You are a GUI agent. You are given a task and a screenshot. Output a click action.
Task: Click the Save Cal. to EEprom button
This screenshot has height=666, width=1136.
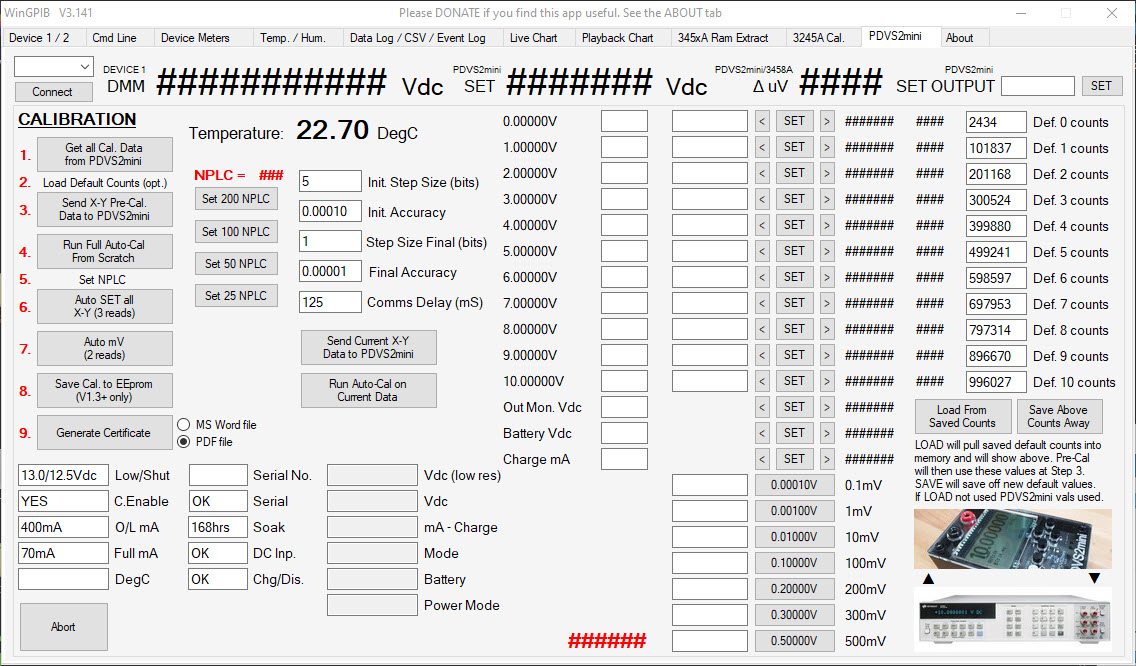pos(104,390)
